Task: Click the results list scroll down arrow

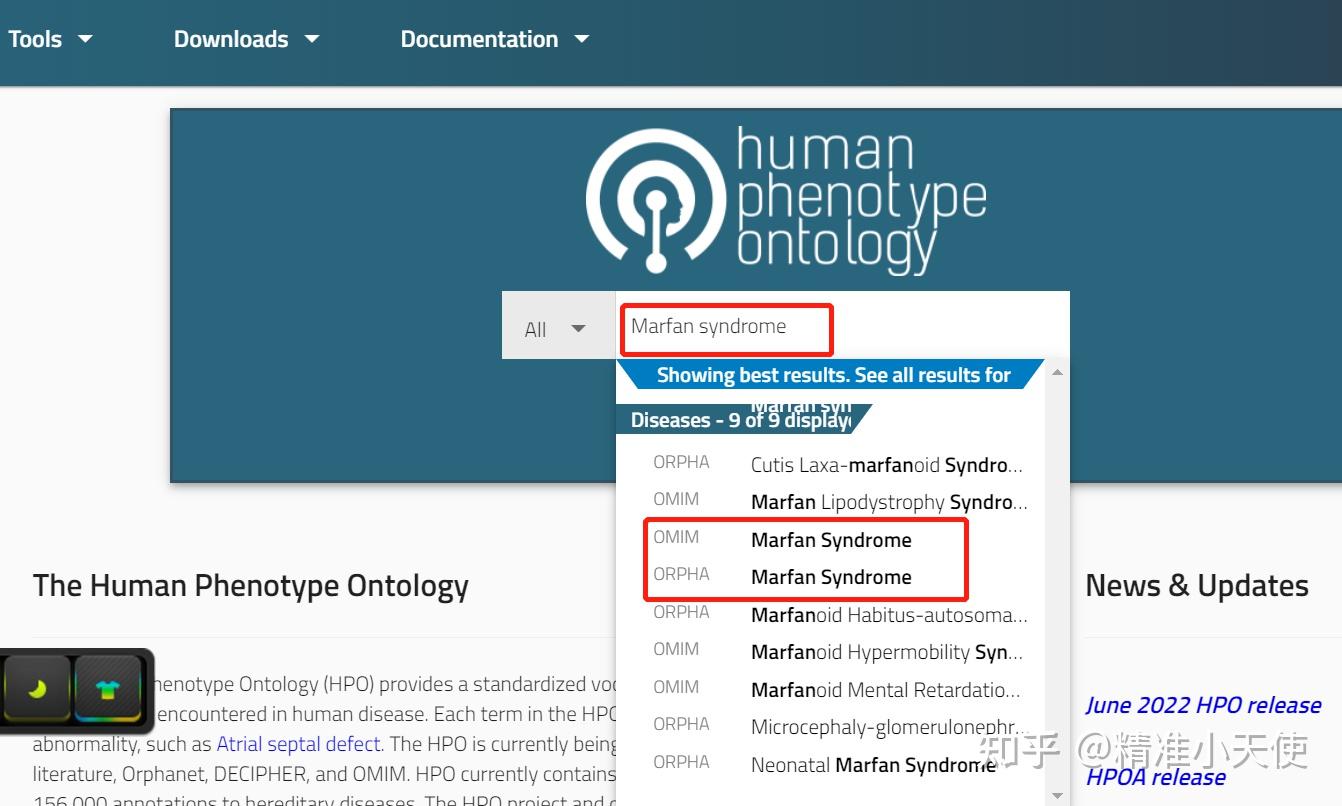Action: click(x=1057, y=796)
